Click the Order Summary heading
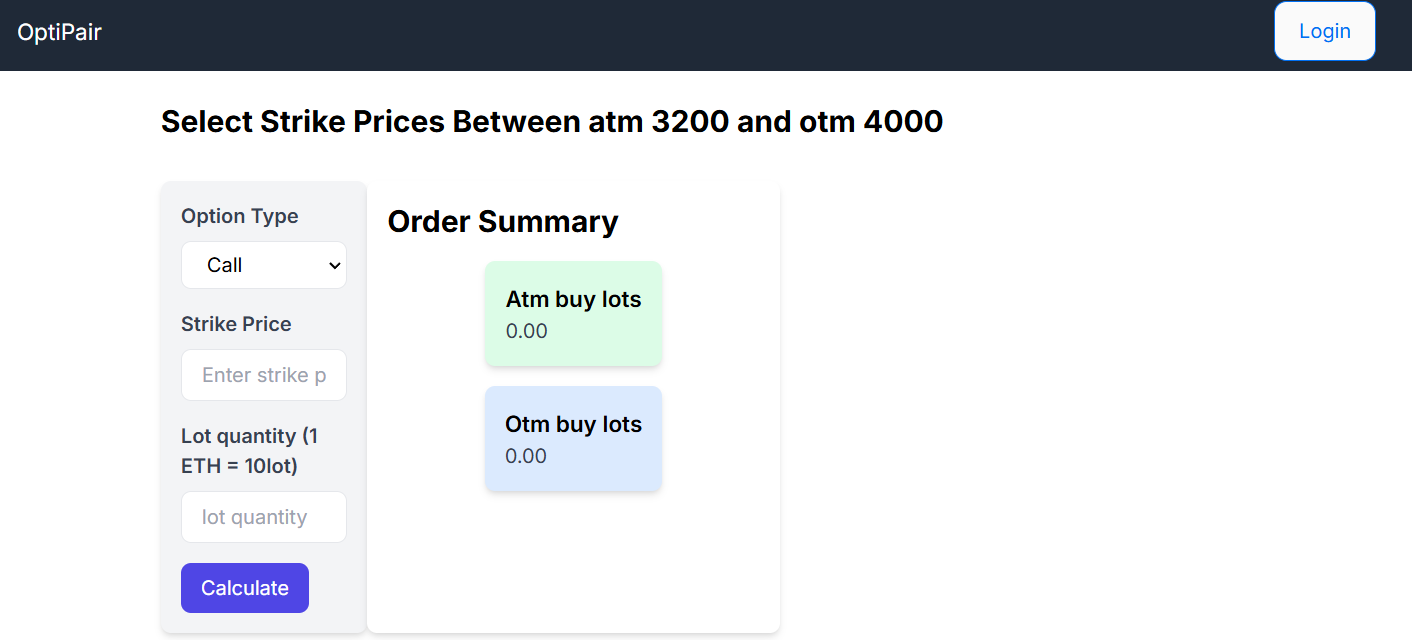The width and height of the screenshot is (1412, 640). click(x=503, y=221)
